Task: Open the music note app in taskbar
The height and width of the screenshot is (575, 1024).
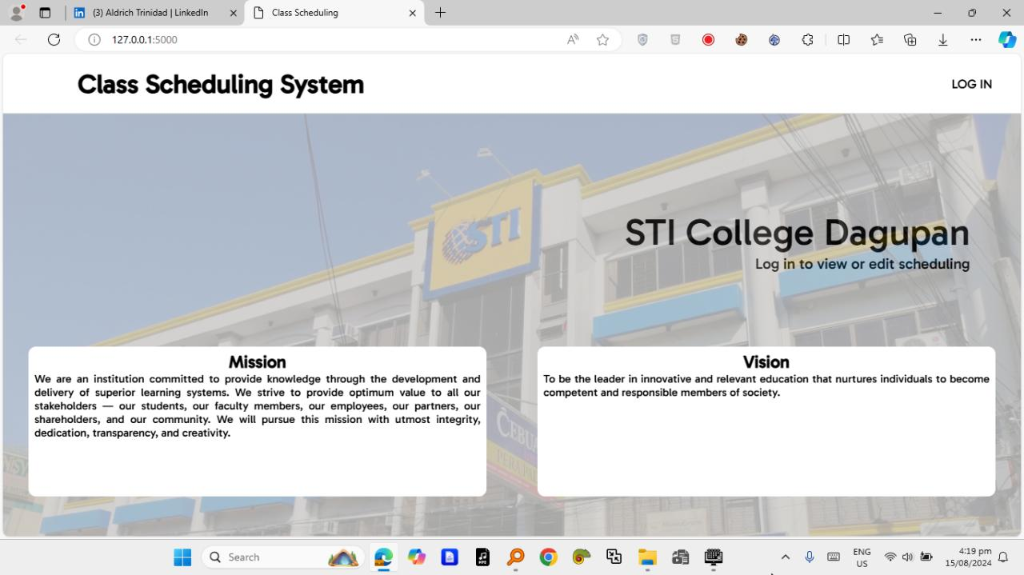Action: [x=483, y=557]
